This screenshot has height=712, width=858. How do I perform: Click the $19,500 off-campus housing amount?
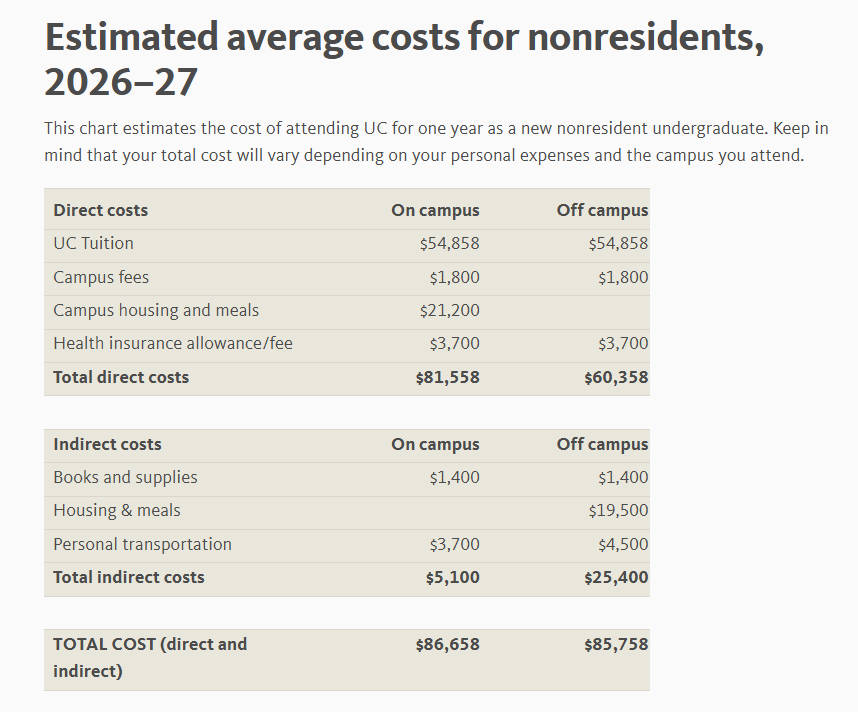[618, 510]
